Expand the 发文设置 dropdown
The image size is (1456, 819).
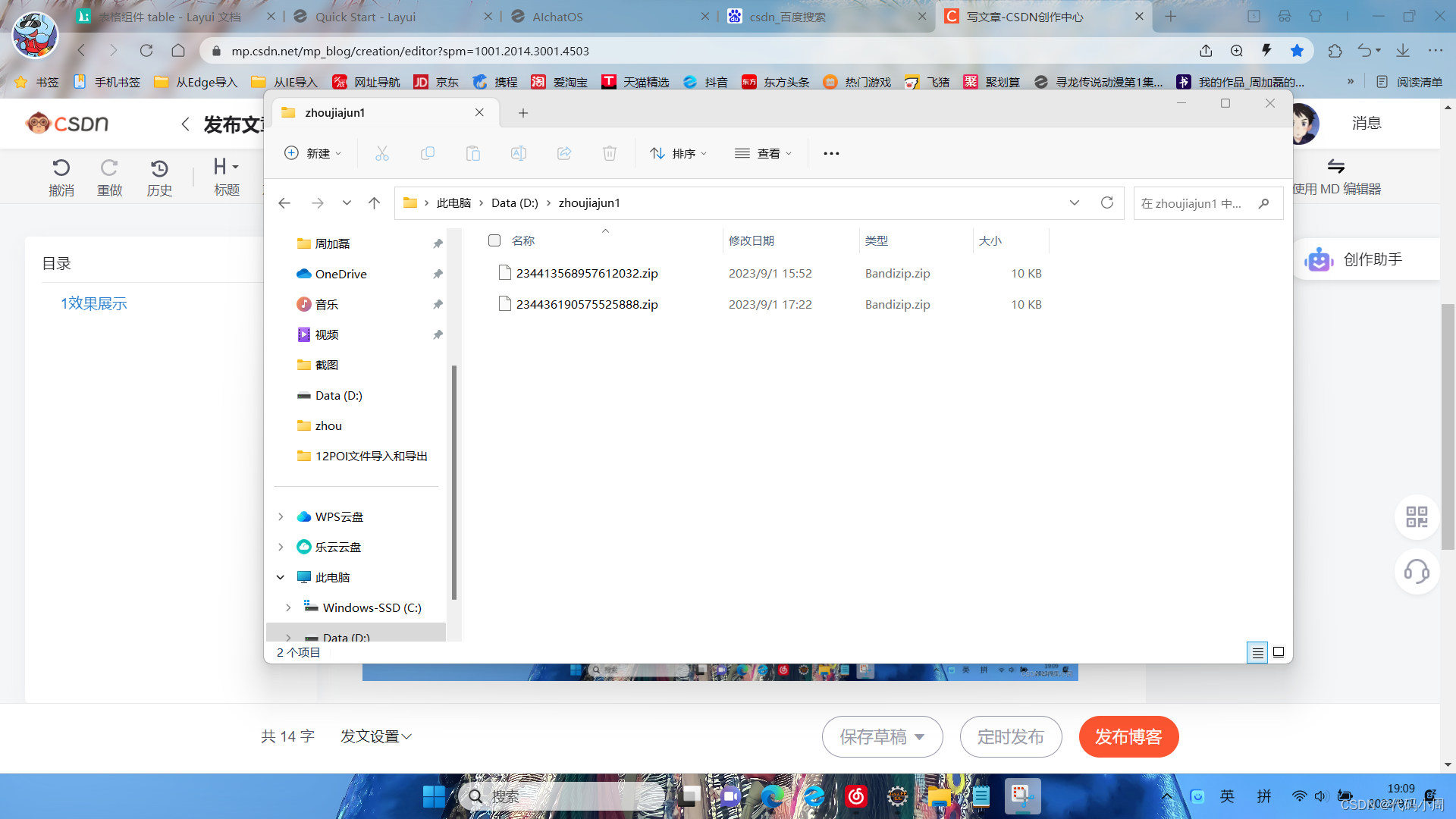coord(375,736)
